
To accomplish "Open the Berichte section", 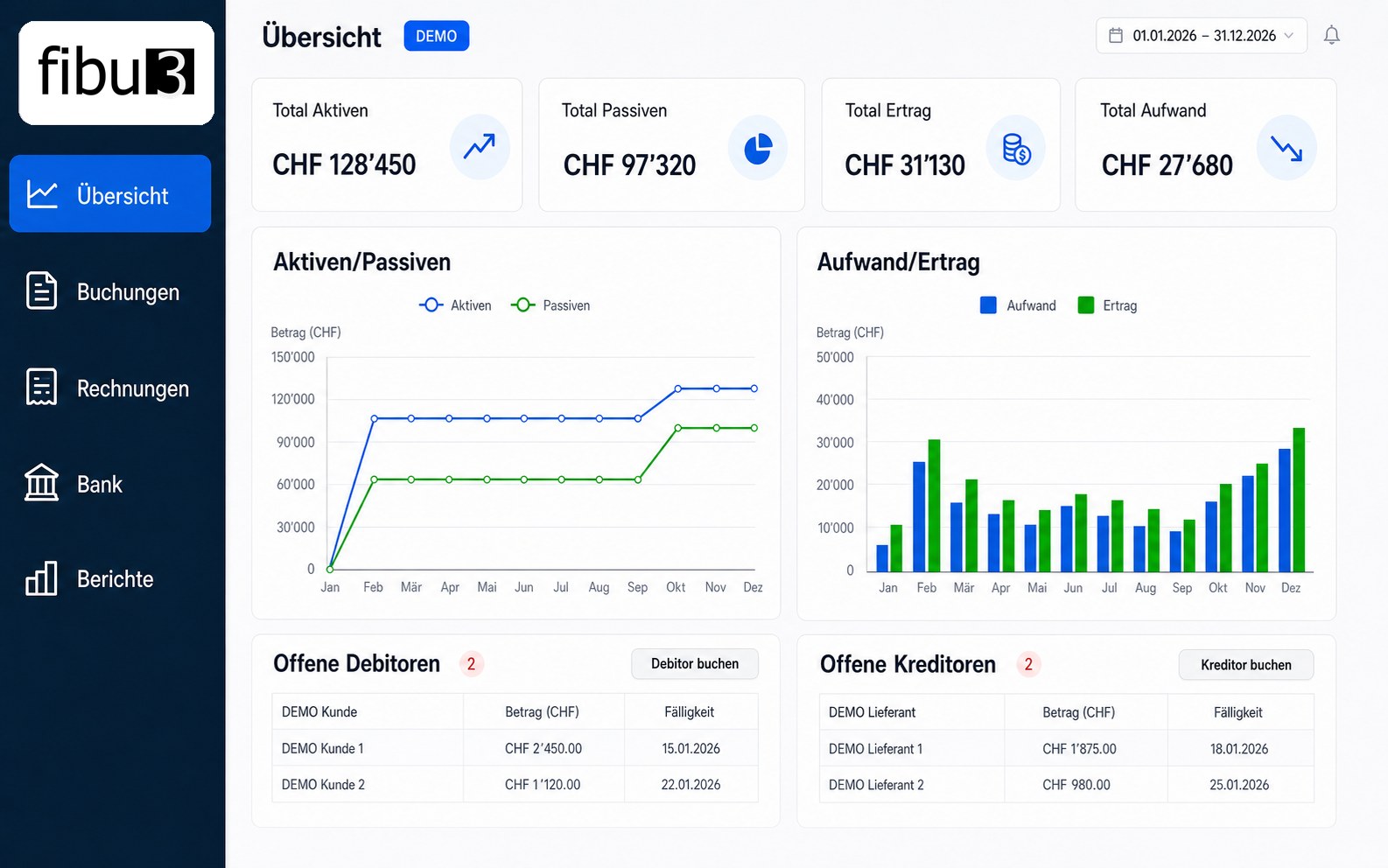I will pyautogui.click(x=110, y=579).
